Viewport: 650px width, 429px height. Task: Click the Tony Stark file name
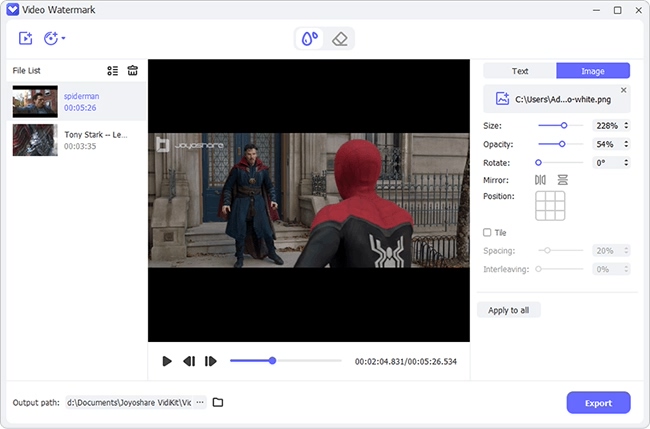(96, 135)
